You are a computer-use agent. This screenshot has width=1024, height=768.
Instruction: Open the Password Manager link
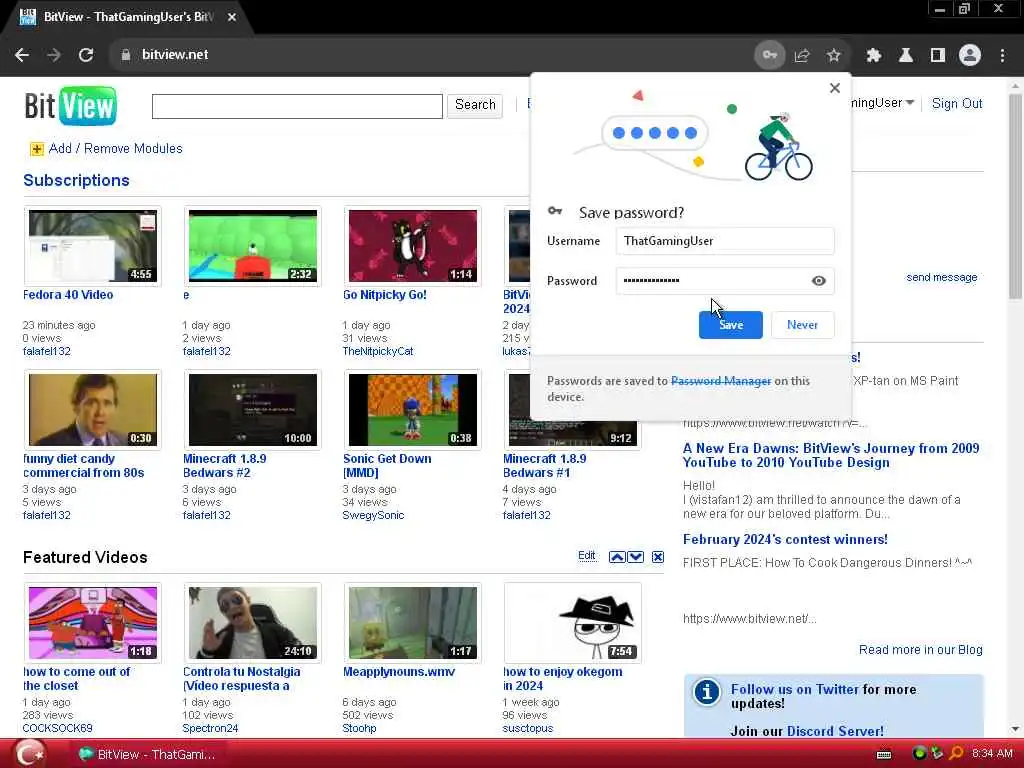pos(721,381)
